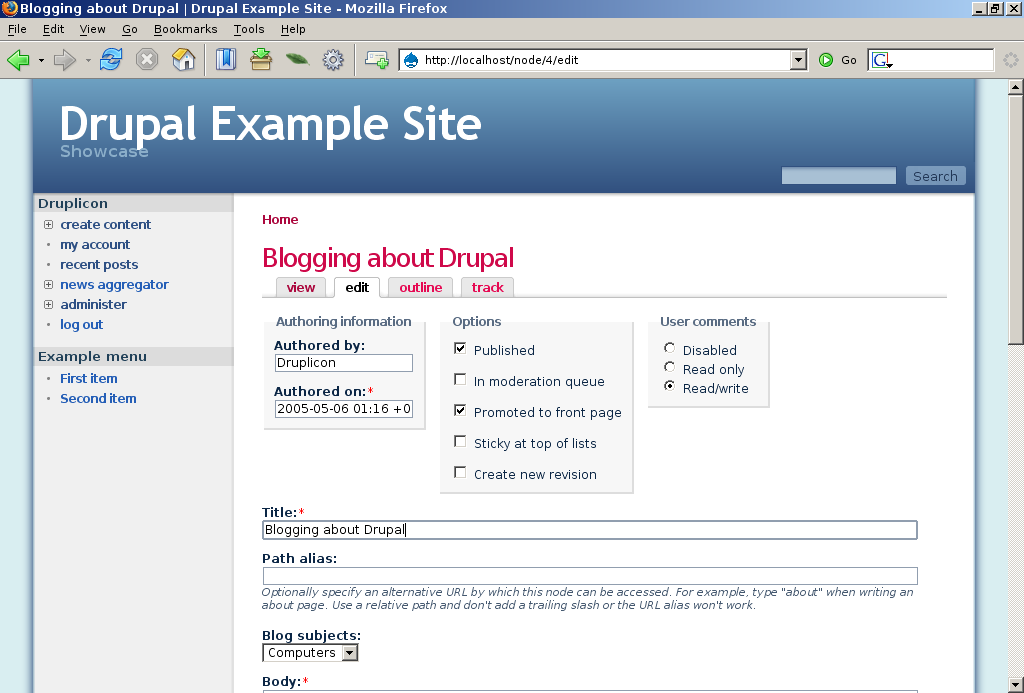Click the site search text box

pos(839,176)
